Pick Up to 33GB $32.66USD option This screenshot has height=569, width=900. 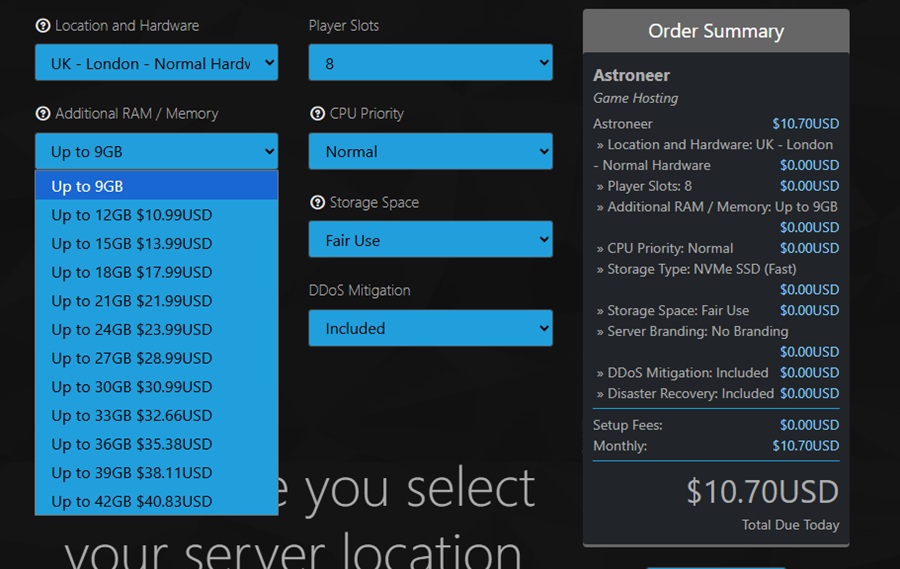pyautogui.click(x=156, y=416)
